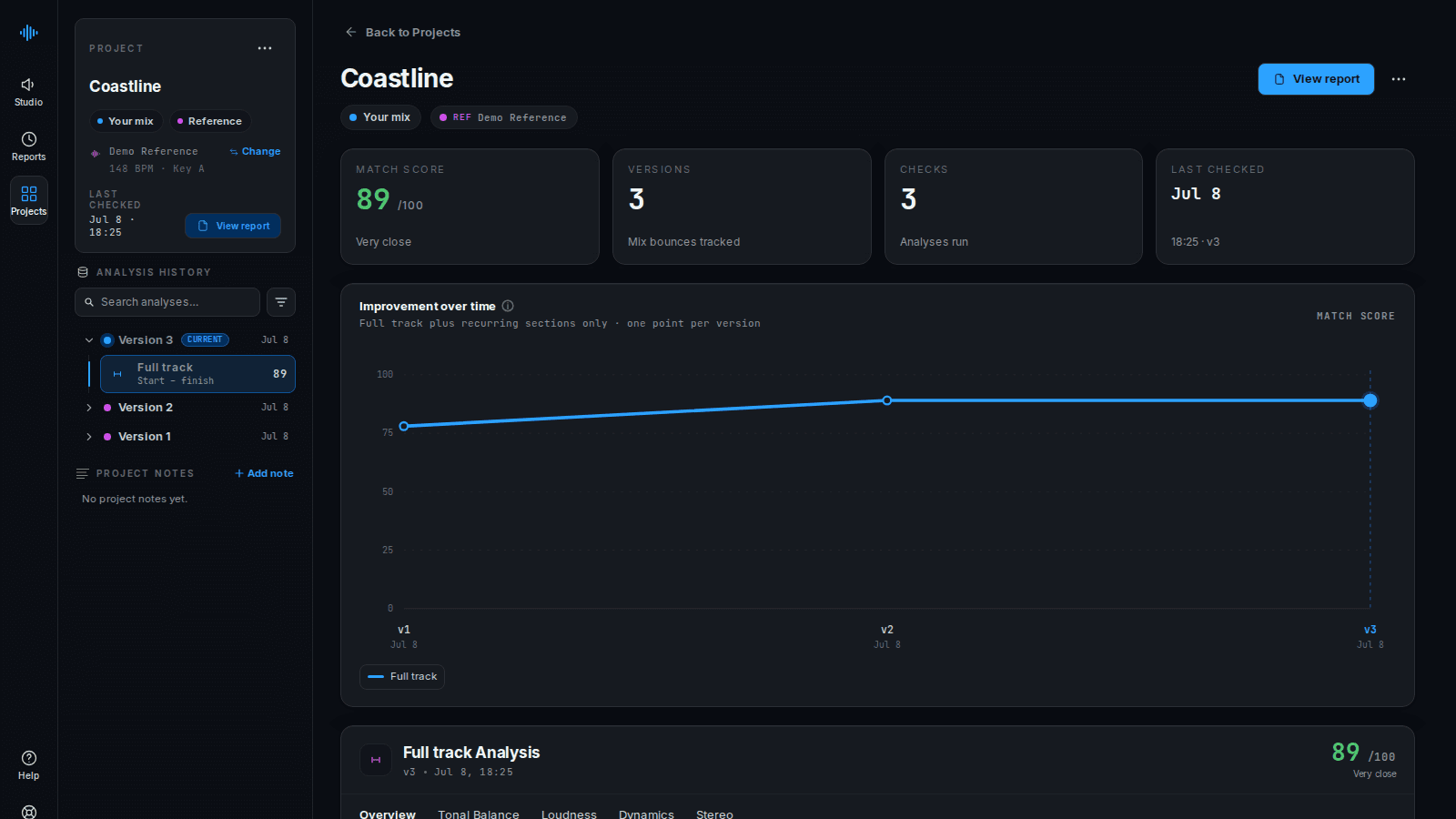Go back to Projects link
The width and height of the screenshot is (1456, 819).
(403, 33)
